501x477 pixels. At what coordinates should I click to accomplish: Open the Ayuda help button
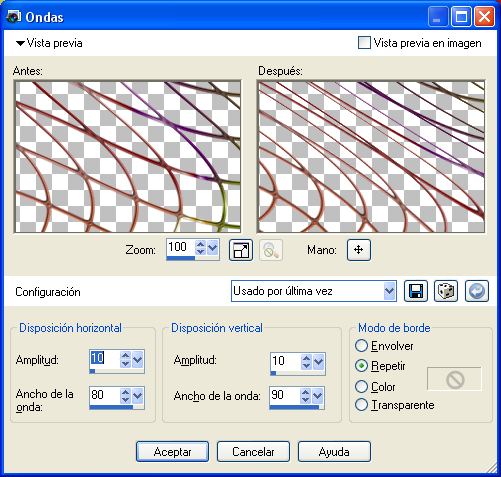pos(334,452)
